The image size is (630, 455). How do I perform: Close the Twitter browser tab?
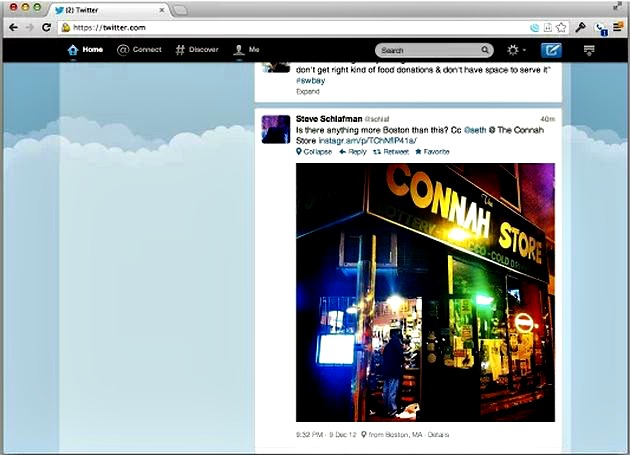(162, 10)
